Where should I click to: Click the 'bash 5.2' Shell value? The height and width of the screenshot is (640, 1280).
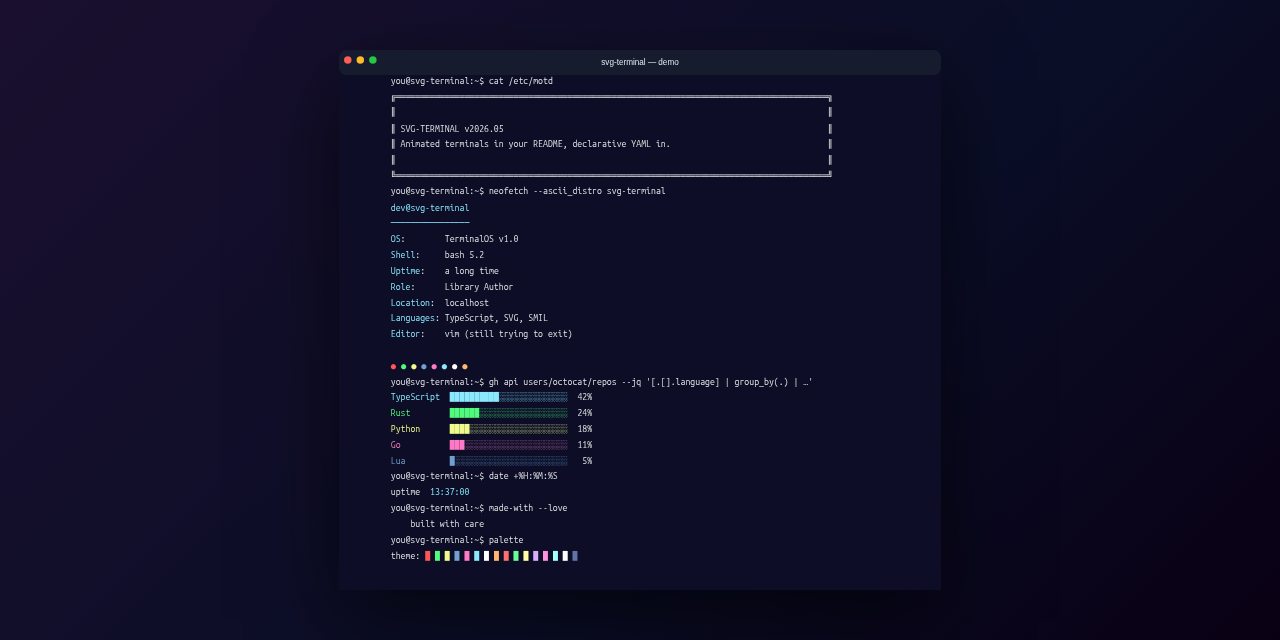464,255
